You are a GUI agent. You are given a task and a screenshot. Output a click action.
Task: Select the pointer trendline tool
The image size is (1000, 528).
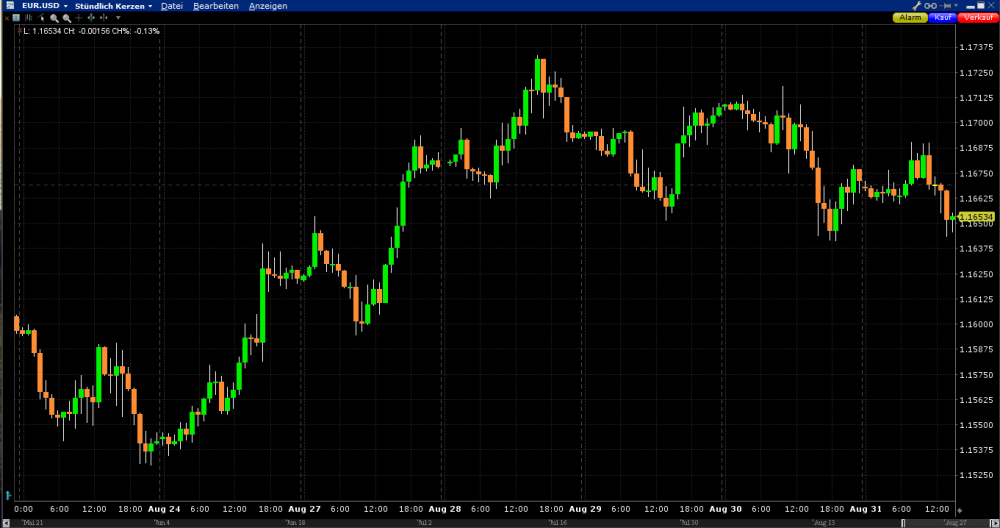[x=41, y=18]
